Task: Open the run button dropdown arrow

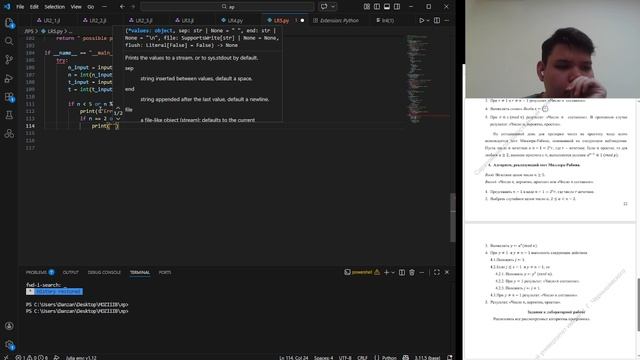Action: (428, 20)
